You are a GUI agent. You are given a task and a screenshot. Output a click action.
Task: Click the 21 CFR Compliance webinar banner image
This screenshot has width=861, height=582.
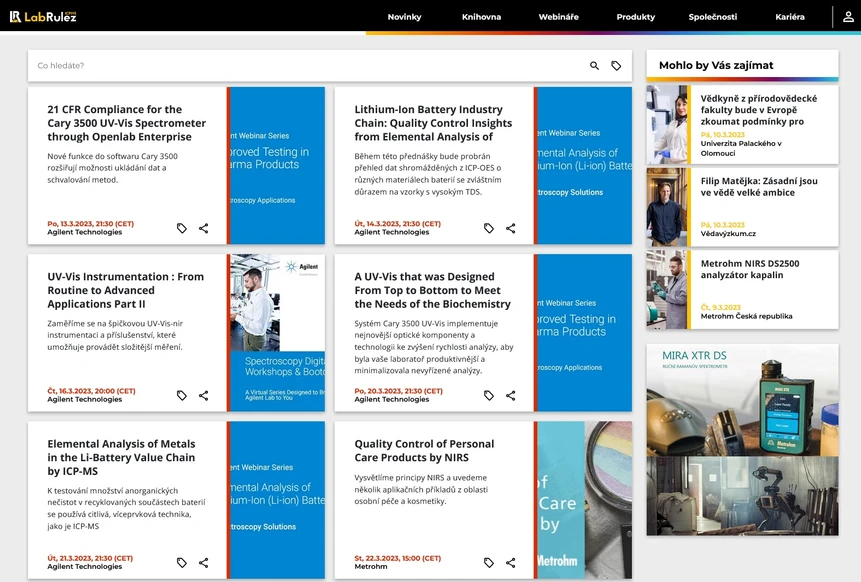coord(277,165)
